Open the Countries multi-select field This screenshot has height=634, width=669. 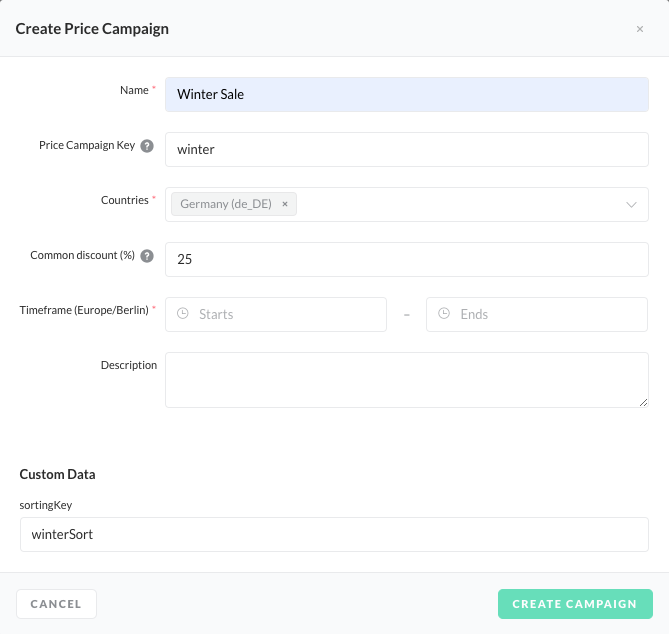[460, 205]
